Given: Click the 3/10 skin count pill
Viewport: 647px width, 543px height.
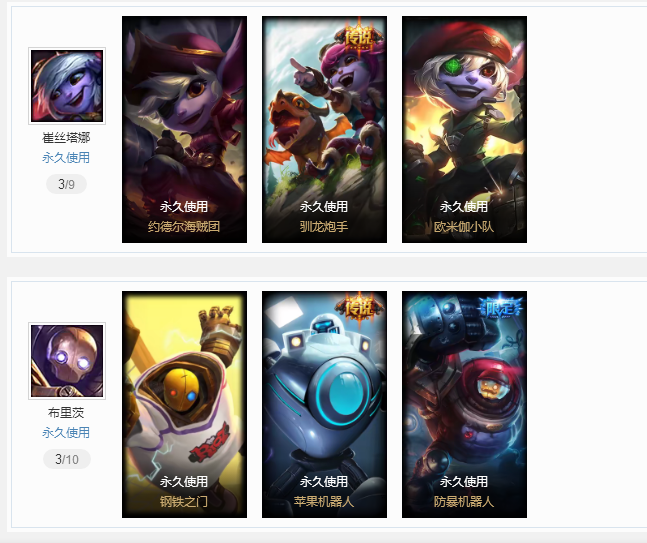Looking at the screenshot, I should click(67, 459).
